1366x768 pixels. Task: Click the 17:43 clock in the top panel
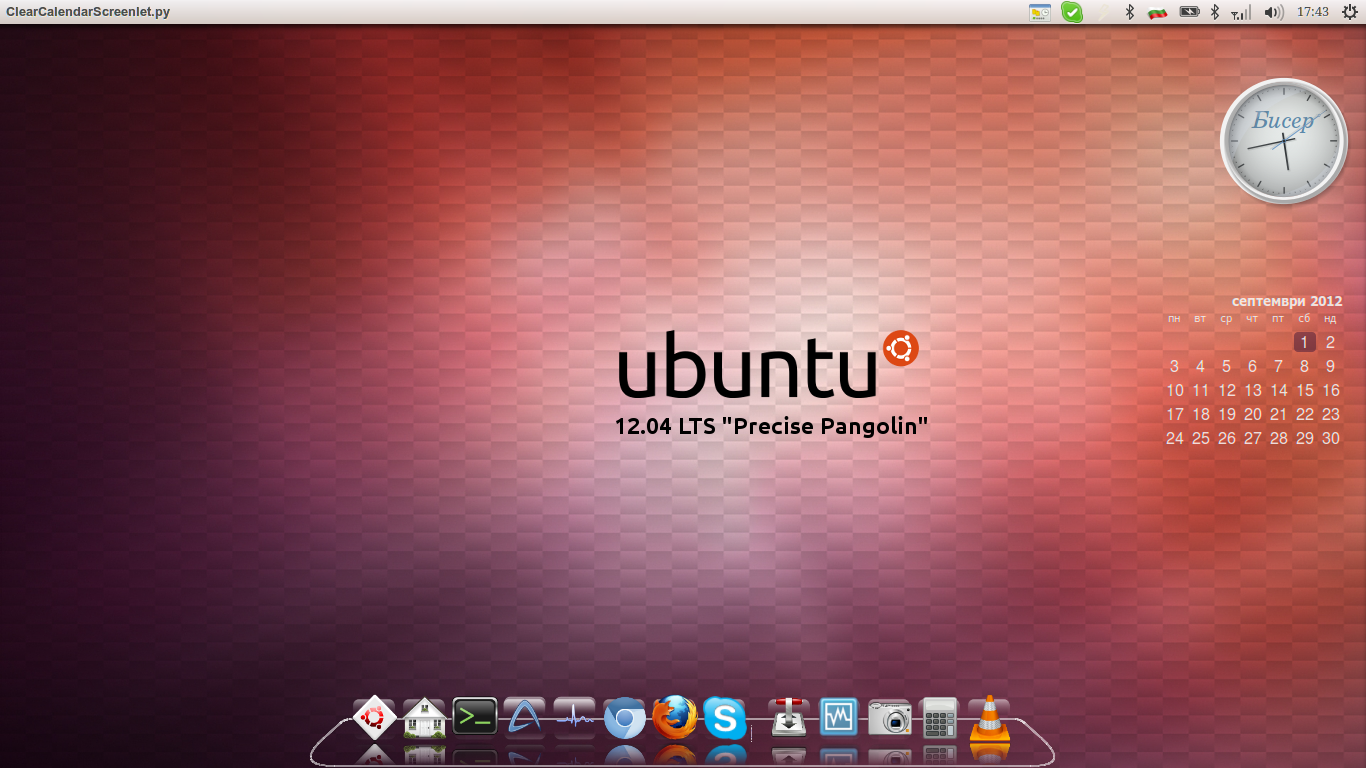[1312, 12]
